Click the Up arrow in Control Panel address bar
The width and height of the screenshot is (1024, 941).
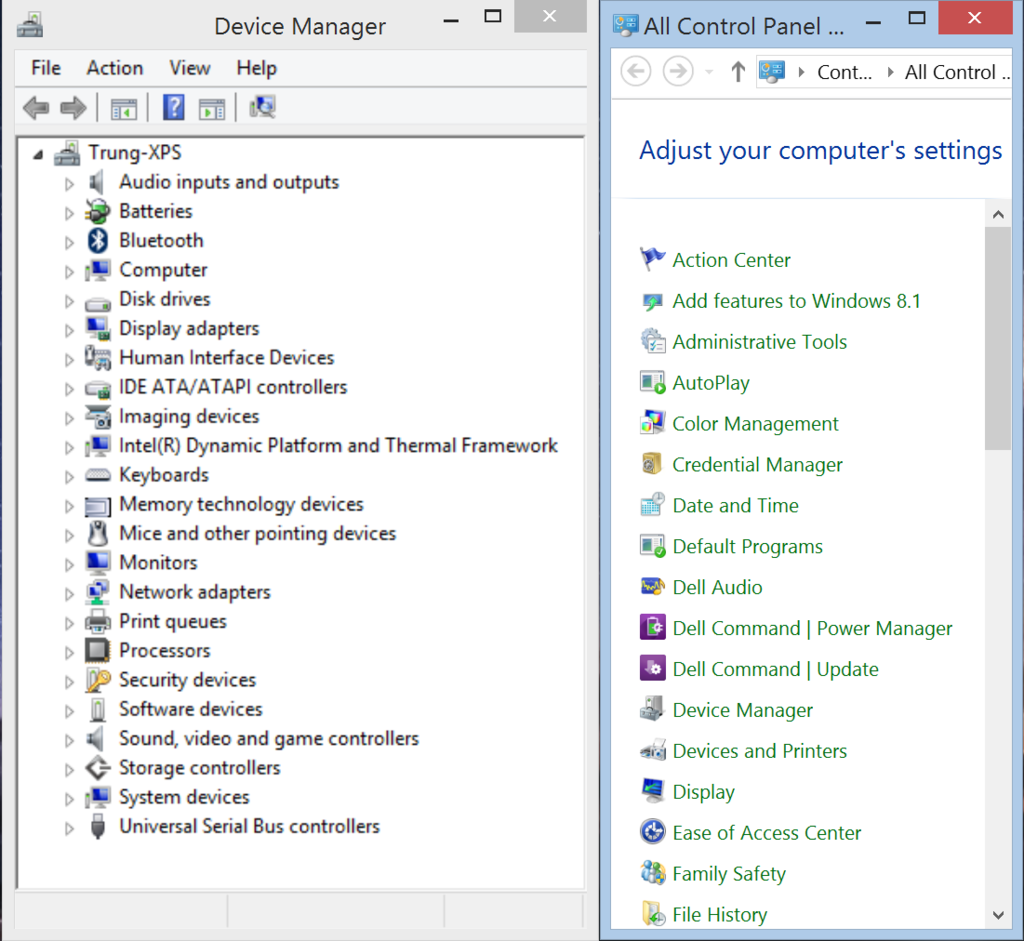click(x=738, y=71)
